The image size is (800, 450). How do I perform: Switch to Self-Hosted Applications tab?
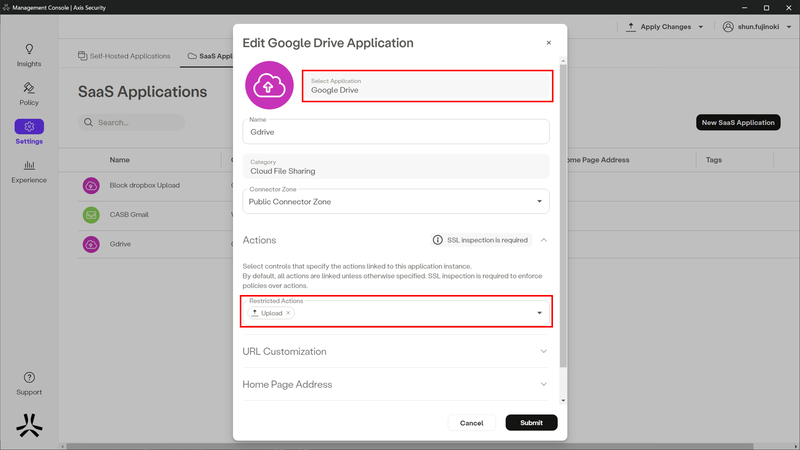(x=124, y=56)
